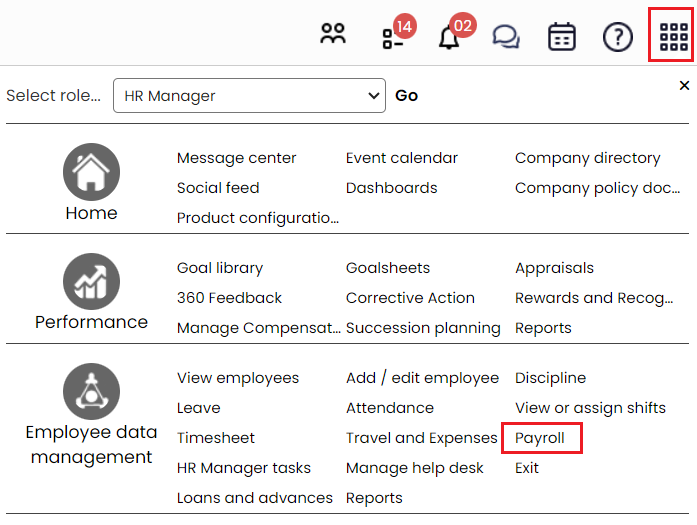Open notifications bell icon
This screenshot has width=697, height=525.
coord(450,37)
